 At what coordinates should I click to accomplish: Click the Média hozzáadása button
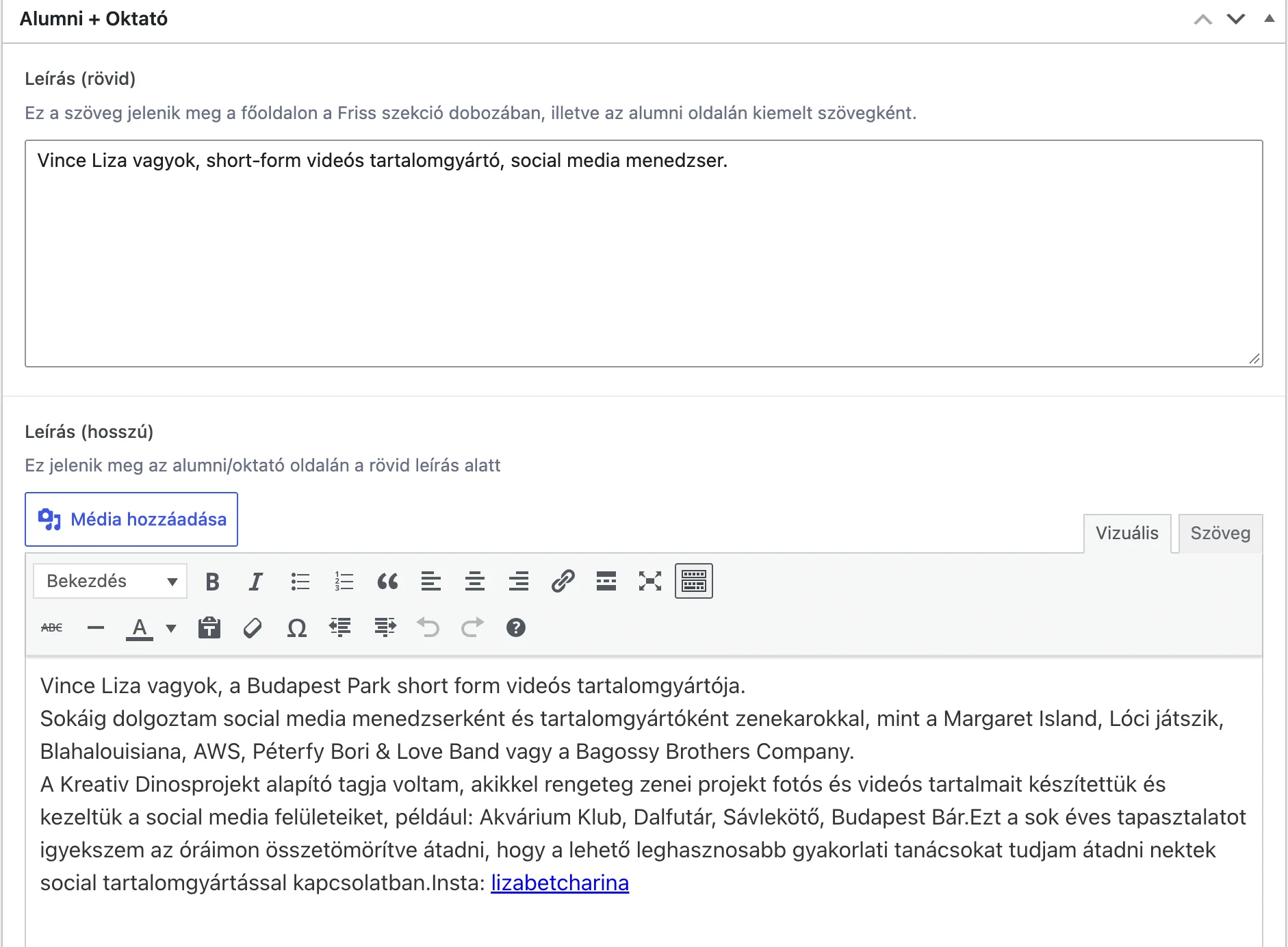(131, 519)
